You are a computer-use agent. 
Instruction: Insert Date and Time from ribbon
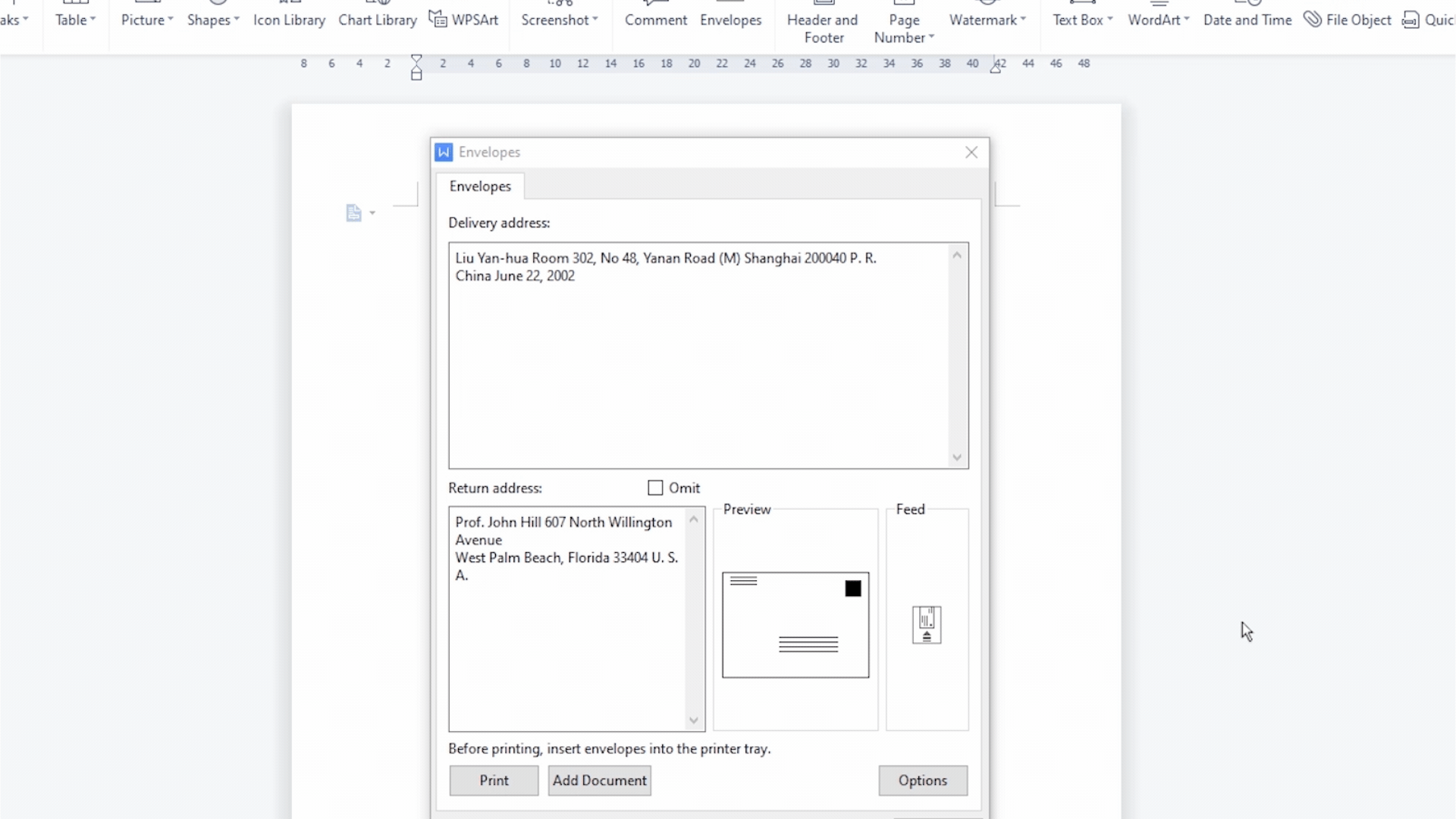(1247, 20)
